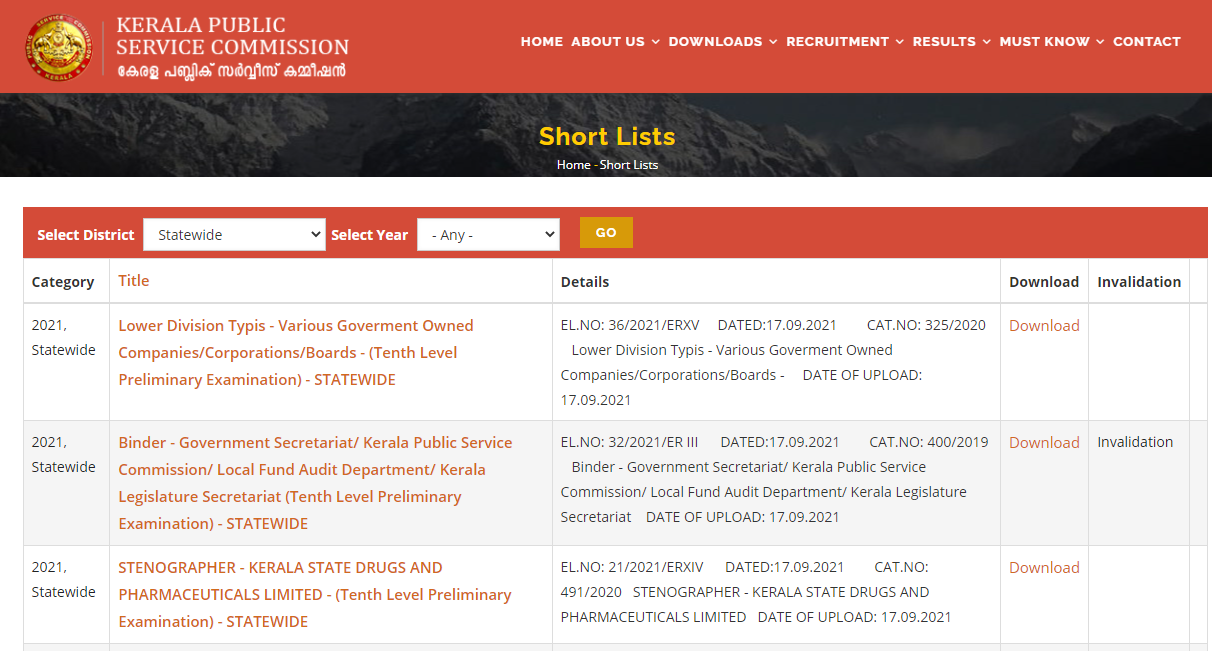
Task: Expand the ABOUT US menu
Action: tap(615, 41)
